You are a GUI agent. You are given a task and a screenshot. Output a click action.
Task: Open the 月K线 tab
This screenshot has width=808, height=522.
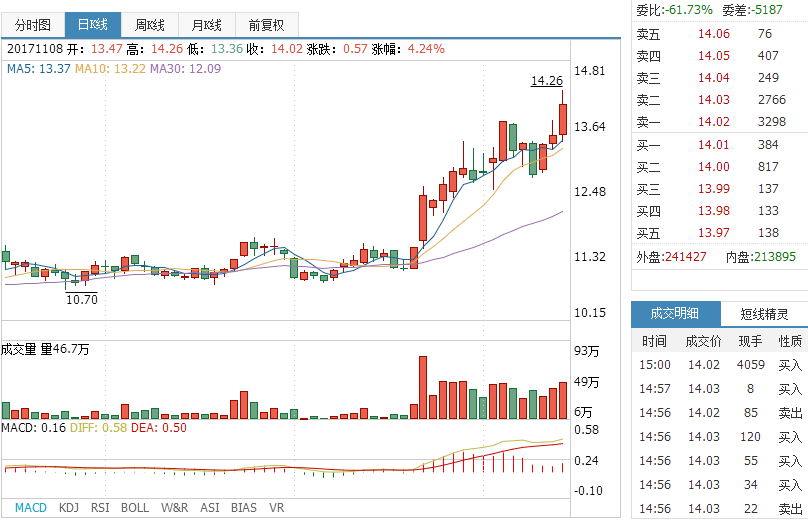pos(207,25)
